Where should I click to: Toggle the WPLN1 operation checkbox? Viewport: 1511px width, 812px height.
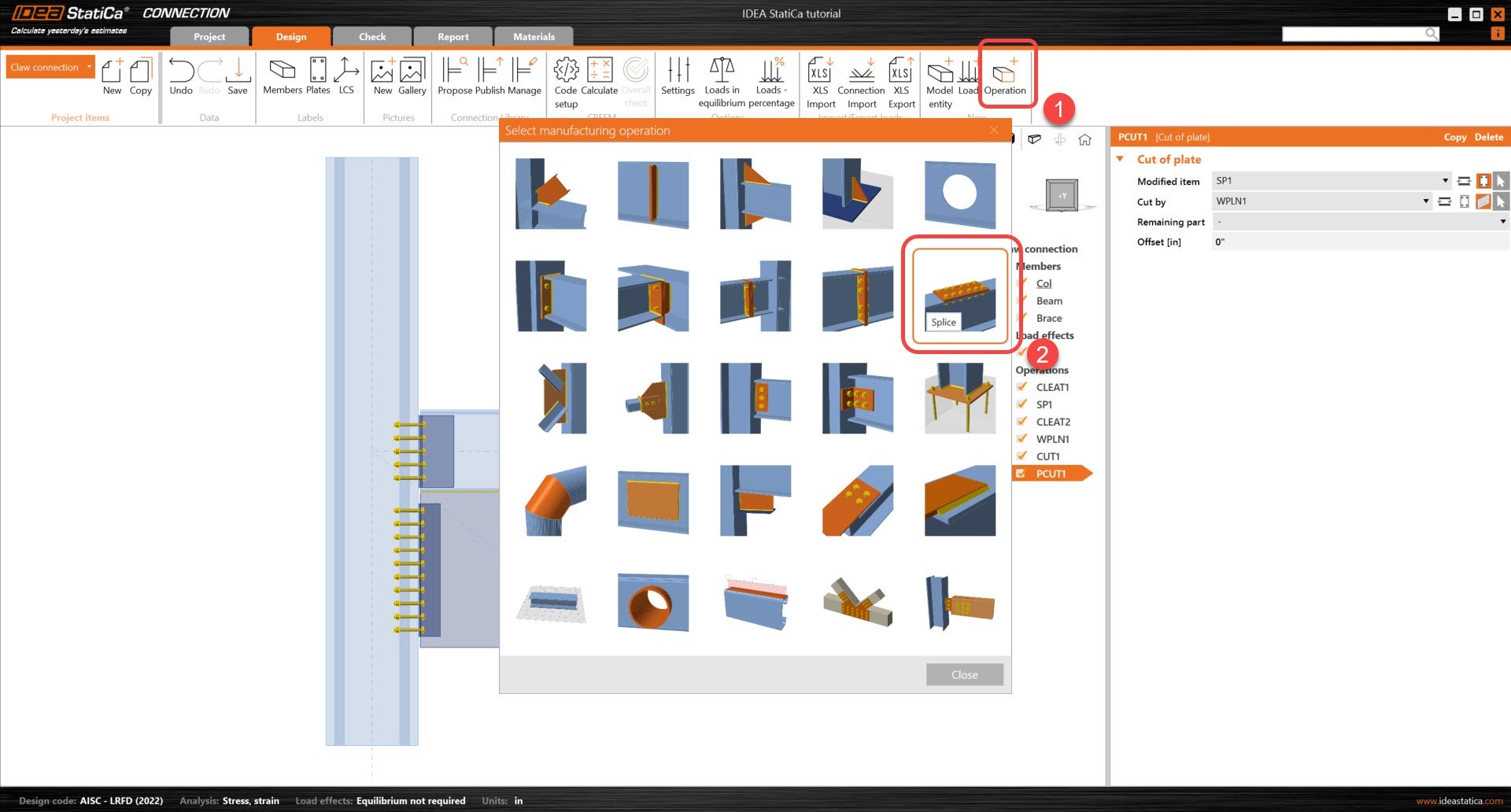coord(1021,439)
